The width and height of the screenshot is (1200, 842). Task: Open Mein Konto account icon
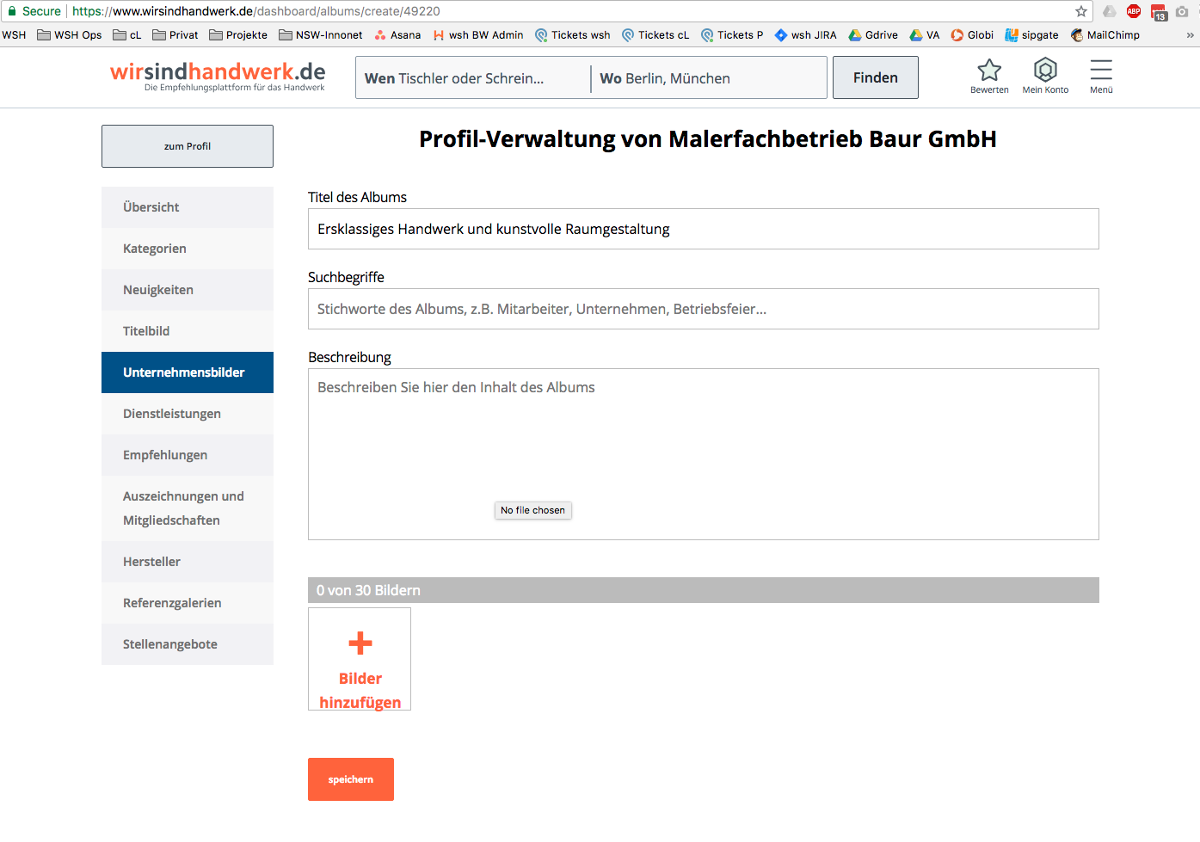[x=1045, y=71]
